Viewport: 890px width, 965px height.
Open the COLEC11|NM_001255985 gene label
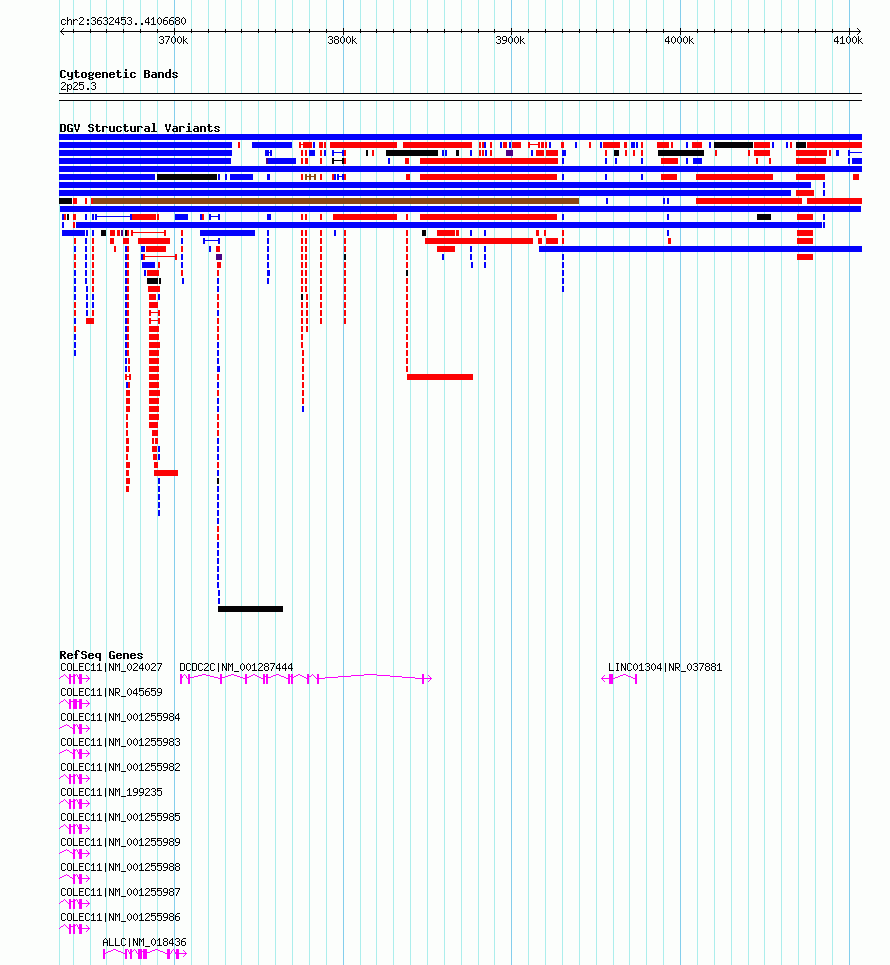121,817
